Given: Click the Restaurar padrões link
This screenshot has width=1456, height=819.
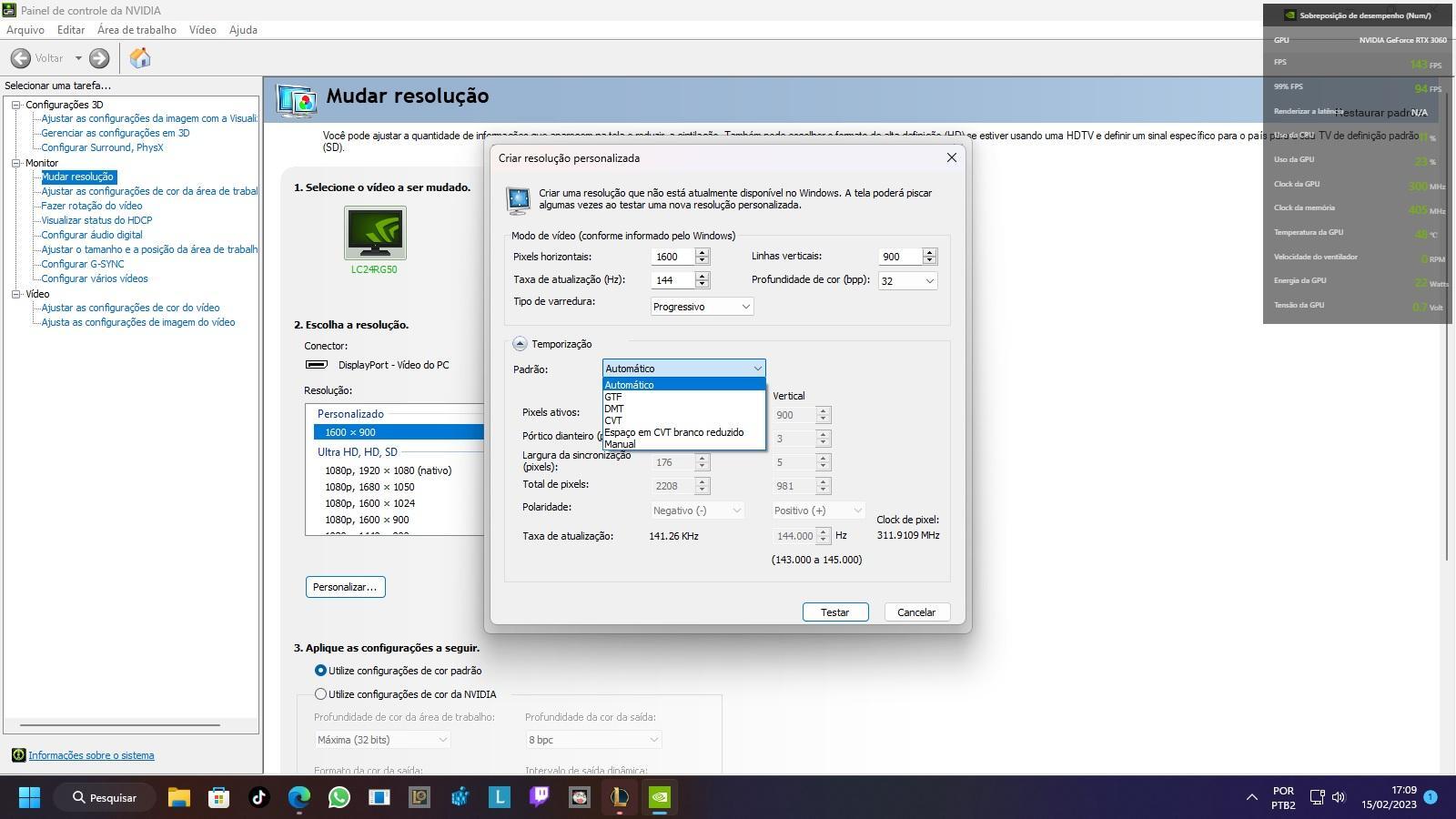Looking at the screenshot, I should click(1380, 113).
